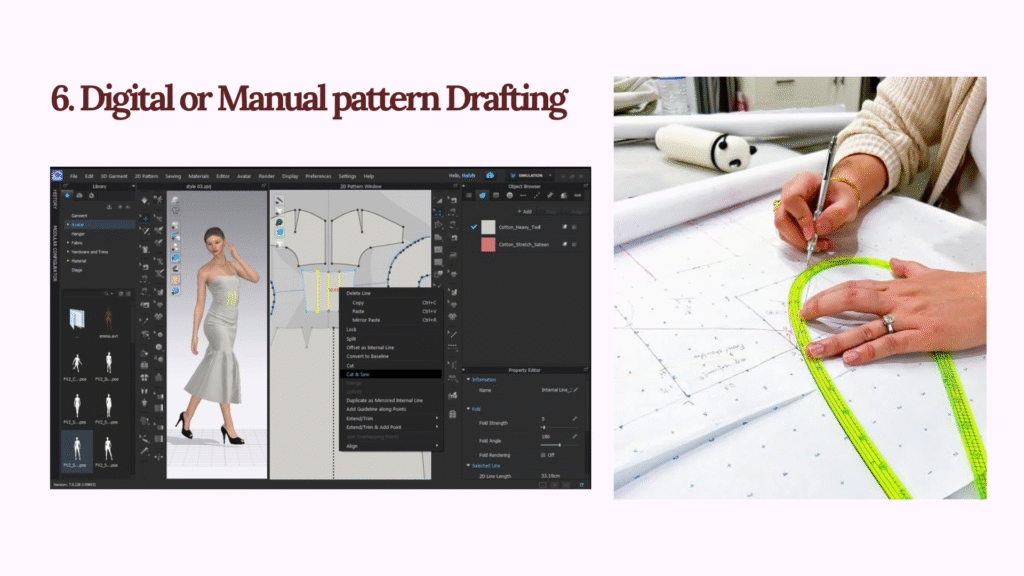Collapse the Fold section in Property Editor
The height and width of the screenshot is (576, 1024).
[x=468, y=408]
